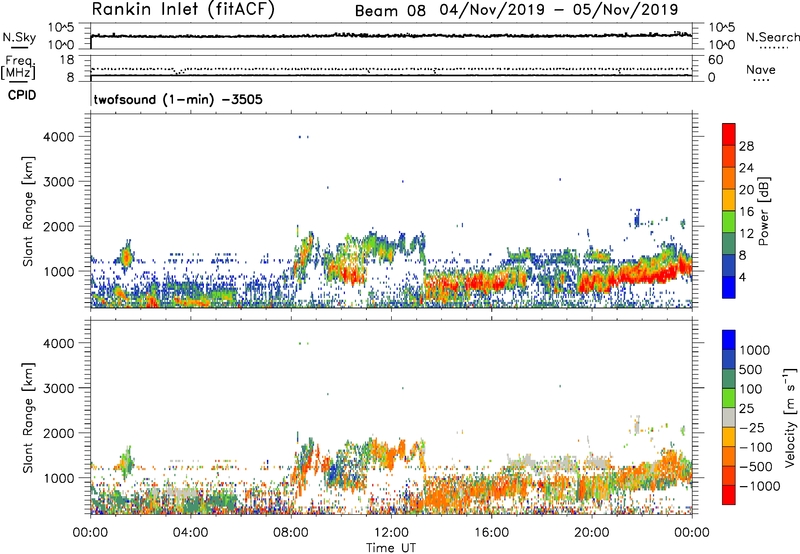The width and height of the screenshot is (800, 554).
Task: Click the 'Rankin Inlet (fitACF)' title text
Action: point(183,10)
